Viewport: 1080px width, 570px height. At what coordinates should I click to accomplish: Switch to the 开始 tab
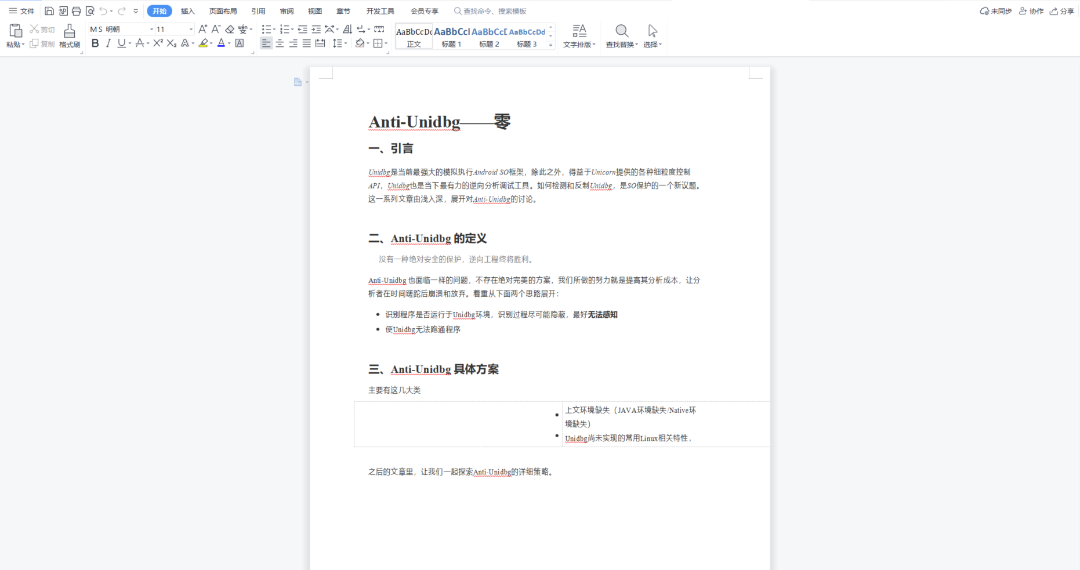coord(159,11)
